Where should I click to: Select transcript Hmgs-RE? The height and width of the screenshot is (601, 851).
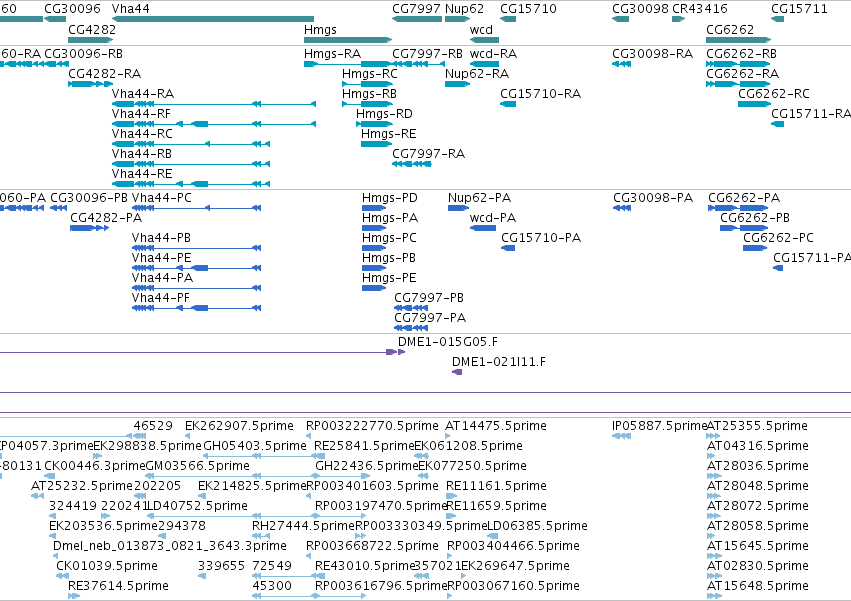pos(376,144)
